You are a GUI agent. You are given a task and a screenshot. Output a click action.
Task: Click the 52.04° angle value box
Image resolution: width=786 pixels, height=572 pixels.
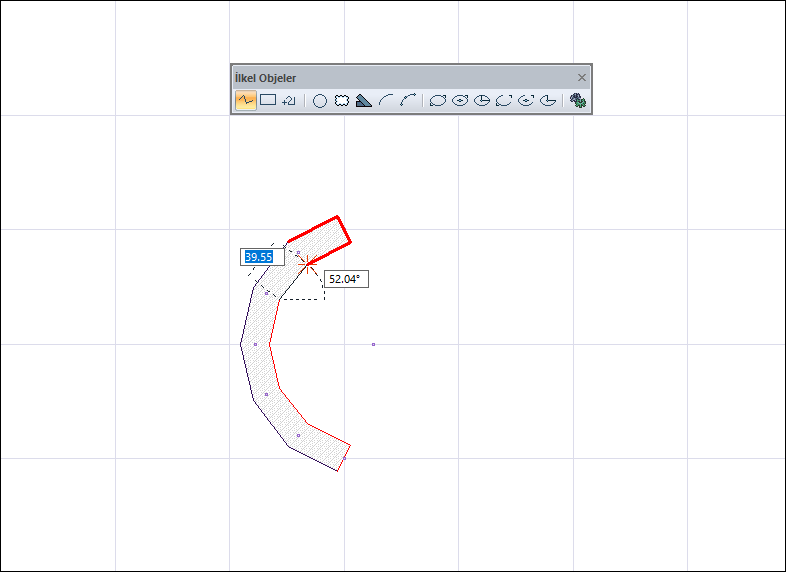346,279
